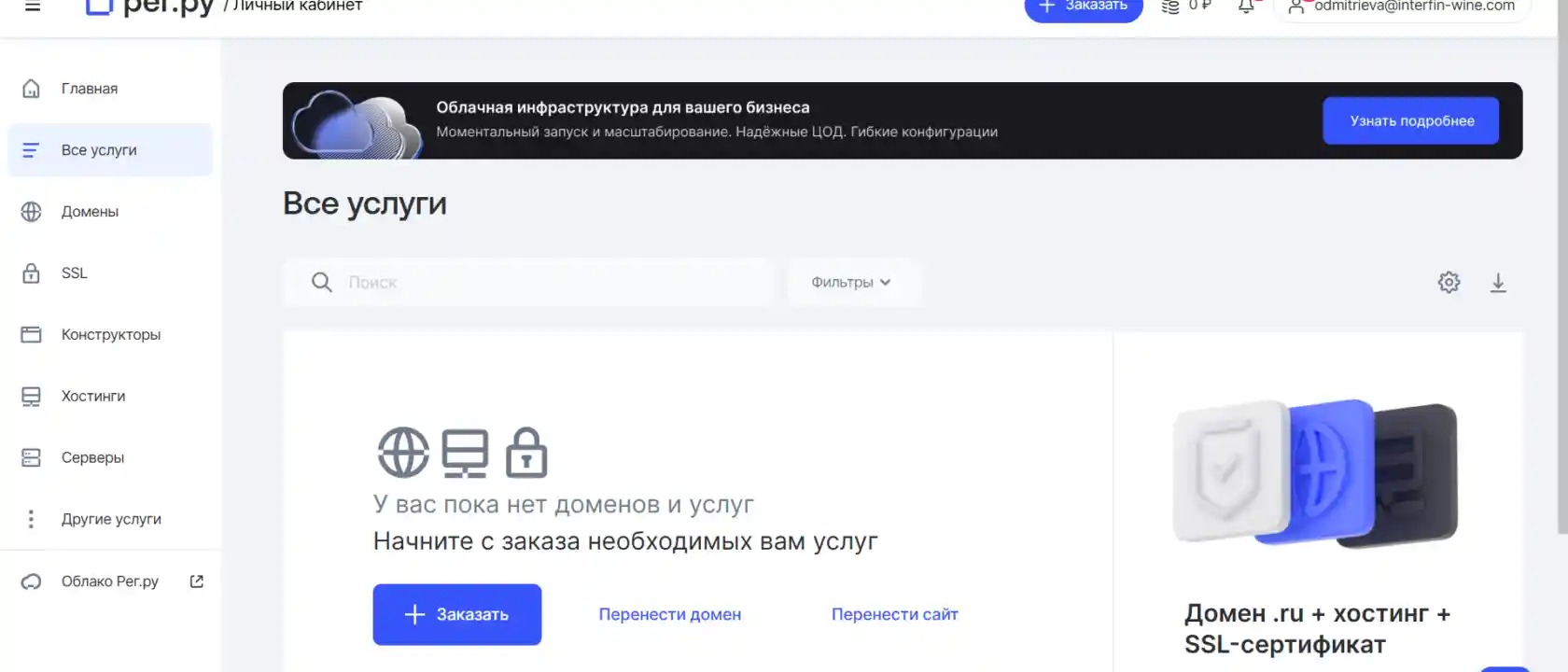Screen dimensions: 1568x672
Task: Click the search magnifier icon
Action: pos(321,282)
